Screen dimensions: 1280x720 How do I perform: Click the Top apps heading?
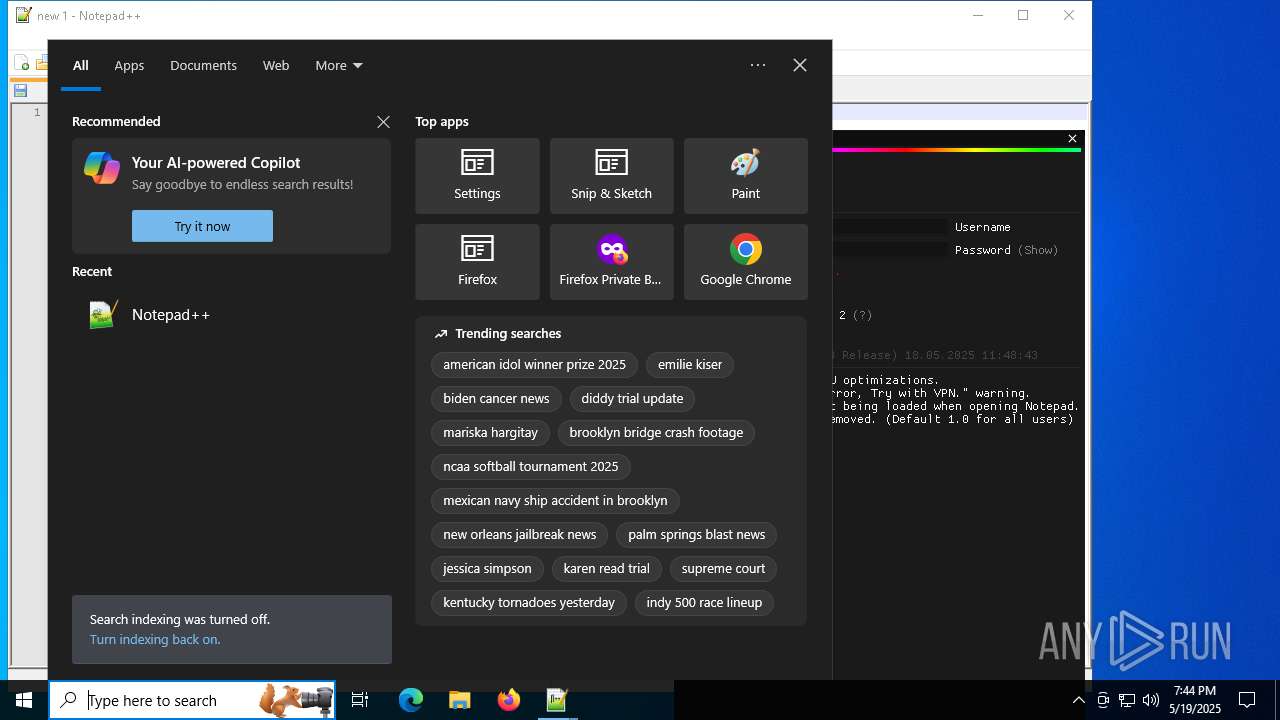[x=442, y=122]
